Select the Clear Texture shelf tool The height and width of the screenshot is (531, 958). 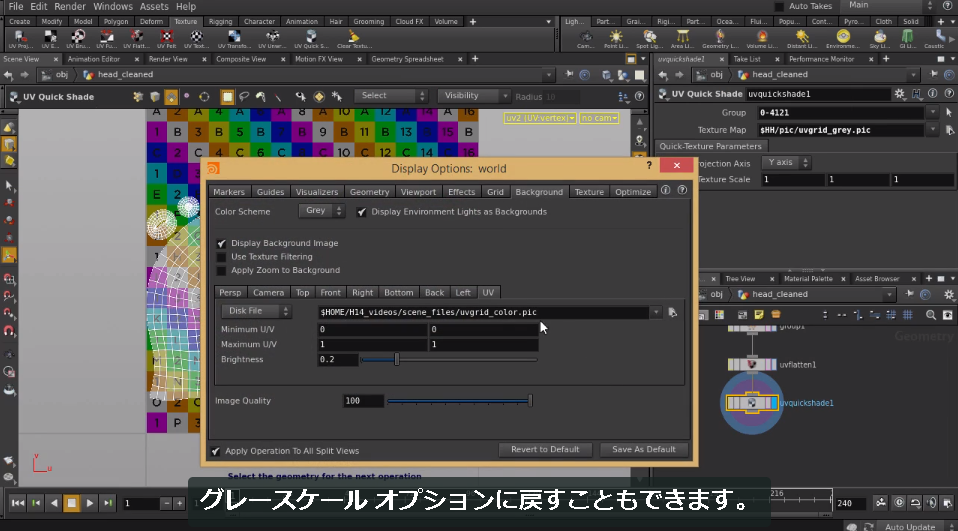point(353,40)
